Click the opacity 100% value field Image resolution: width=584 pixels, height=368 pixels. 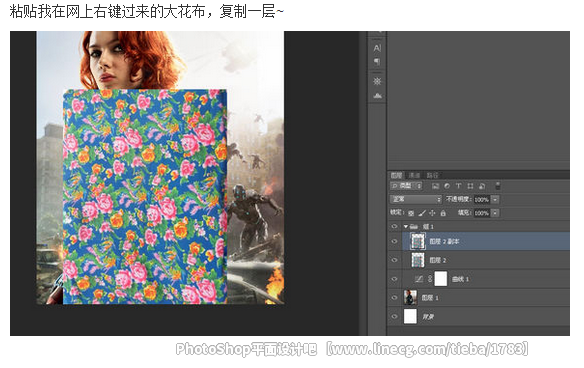pyautogui.click(x=482, y=200)
